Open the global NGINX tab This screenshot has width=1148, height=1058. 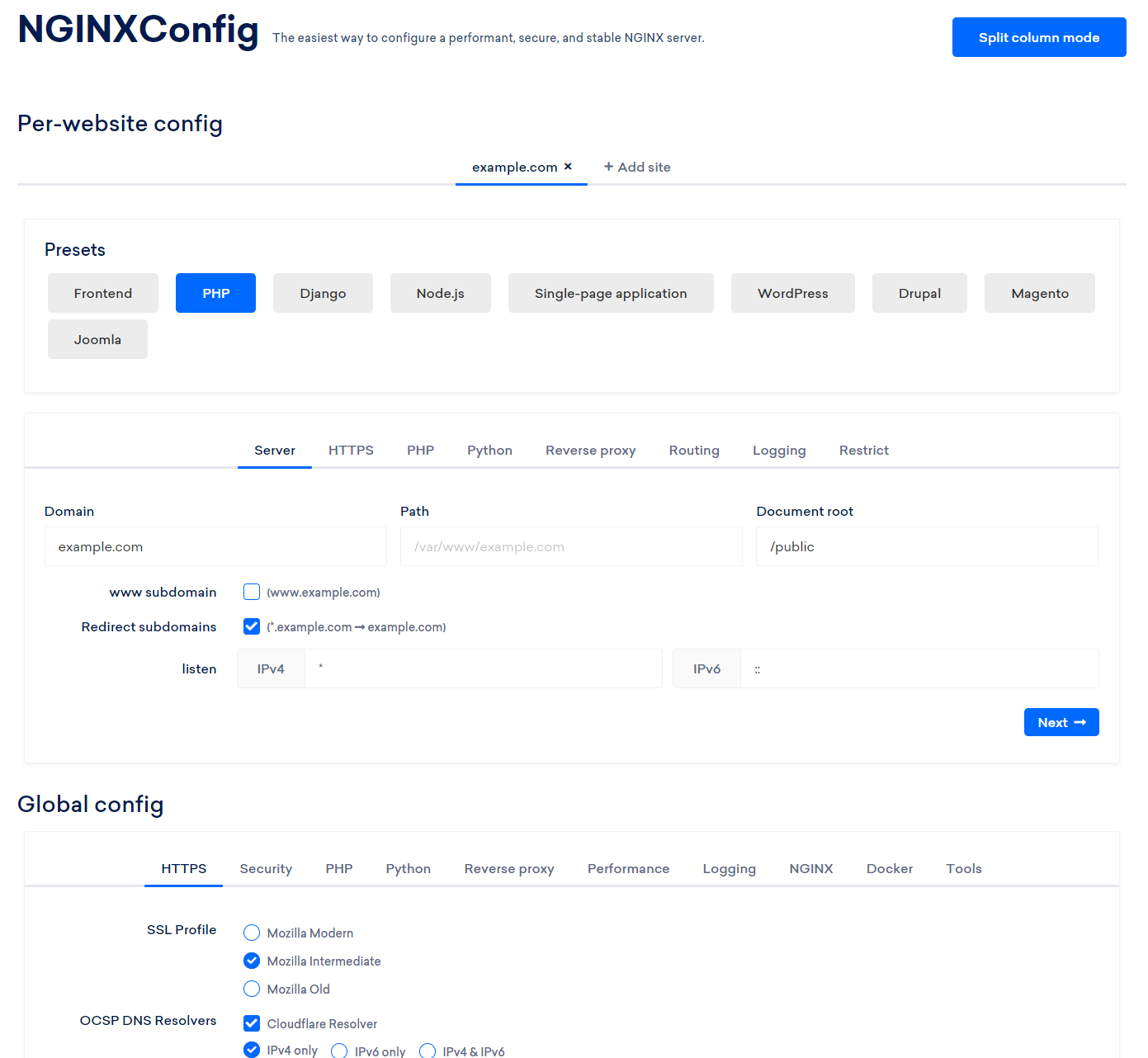pyautogui.click(x=811, y=869)
